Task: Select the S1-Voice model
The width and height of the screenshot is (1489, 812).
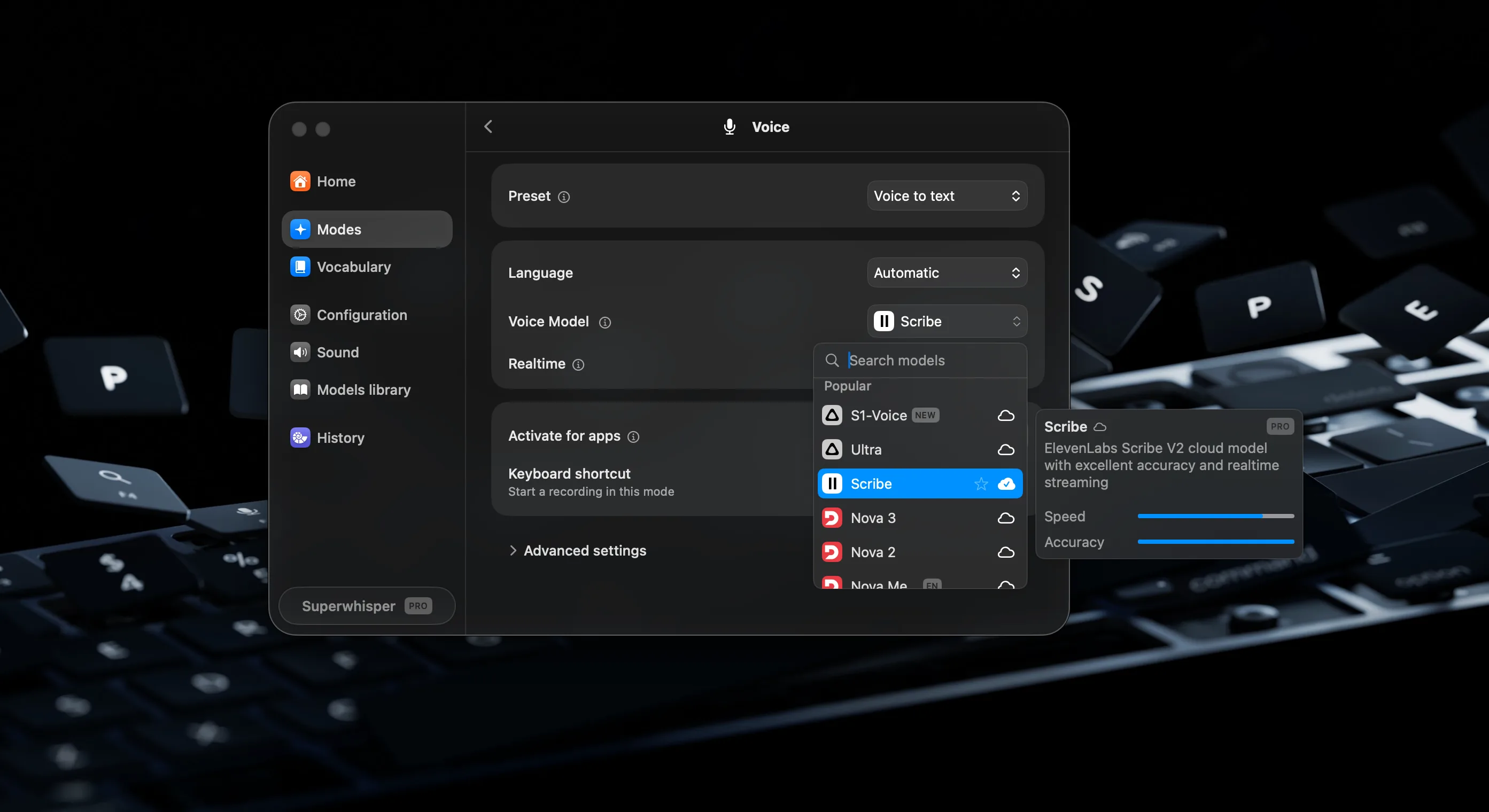Action: tap(920, 416)
